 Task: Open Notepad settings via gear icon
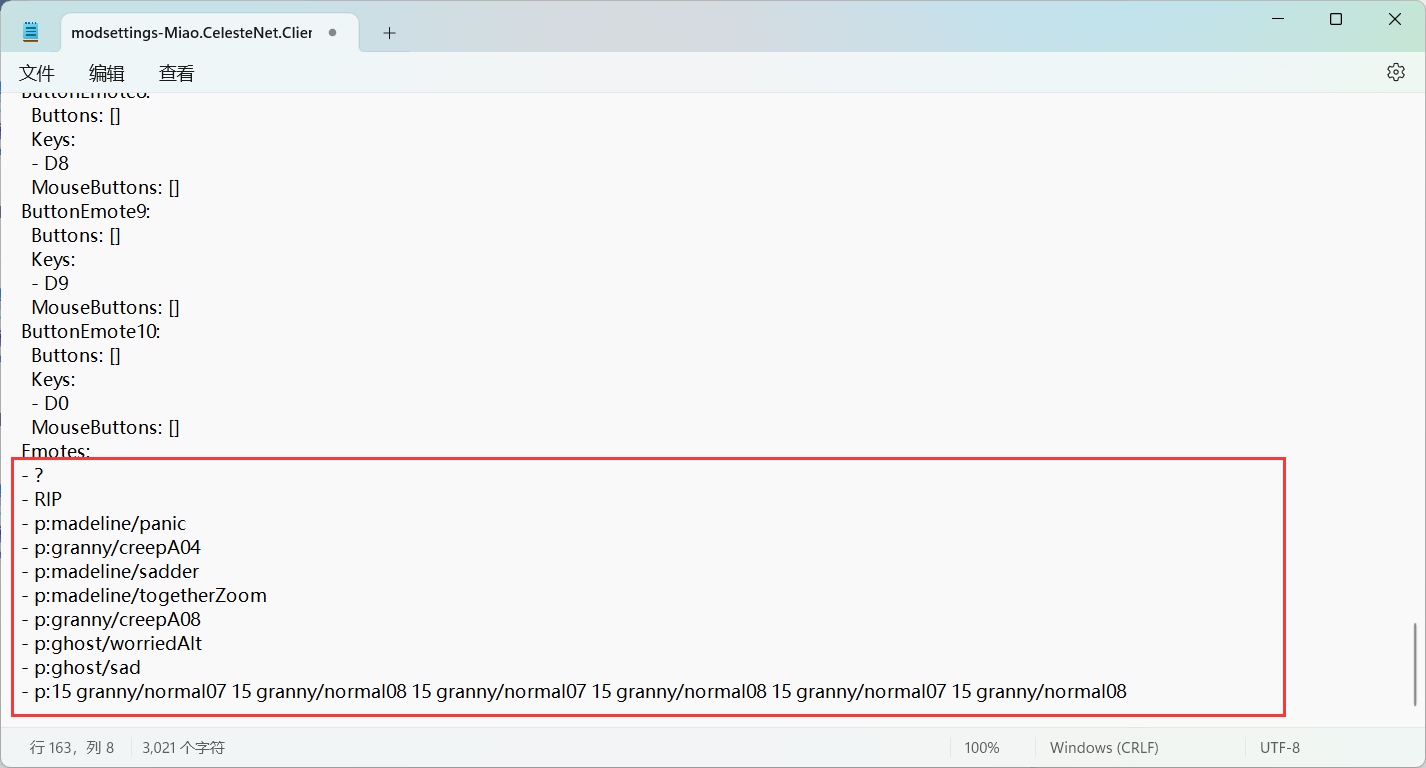[1395, 73]
